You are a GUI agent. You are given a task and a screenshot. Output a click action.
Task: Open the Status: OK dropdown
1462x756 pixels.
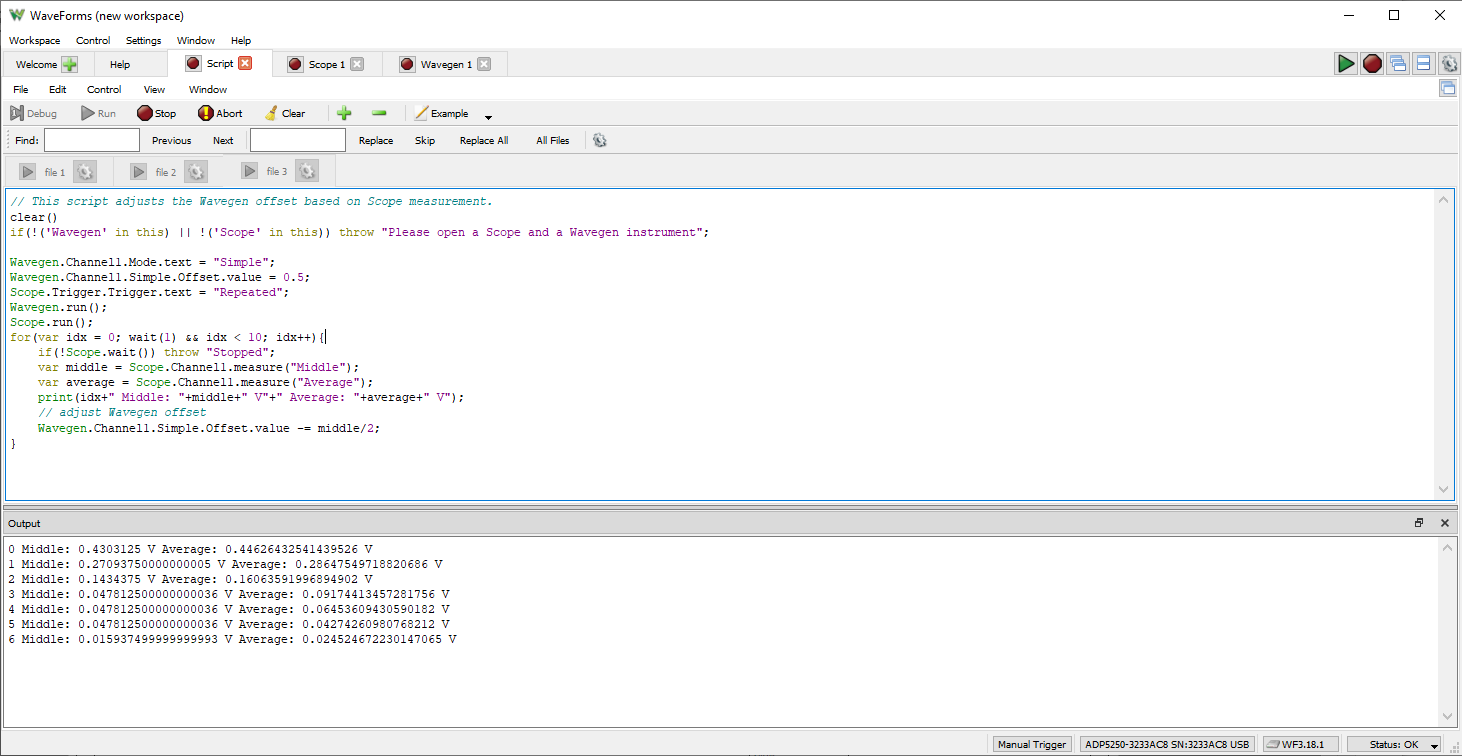tap(1394, 744)
